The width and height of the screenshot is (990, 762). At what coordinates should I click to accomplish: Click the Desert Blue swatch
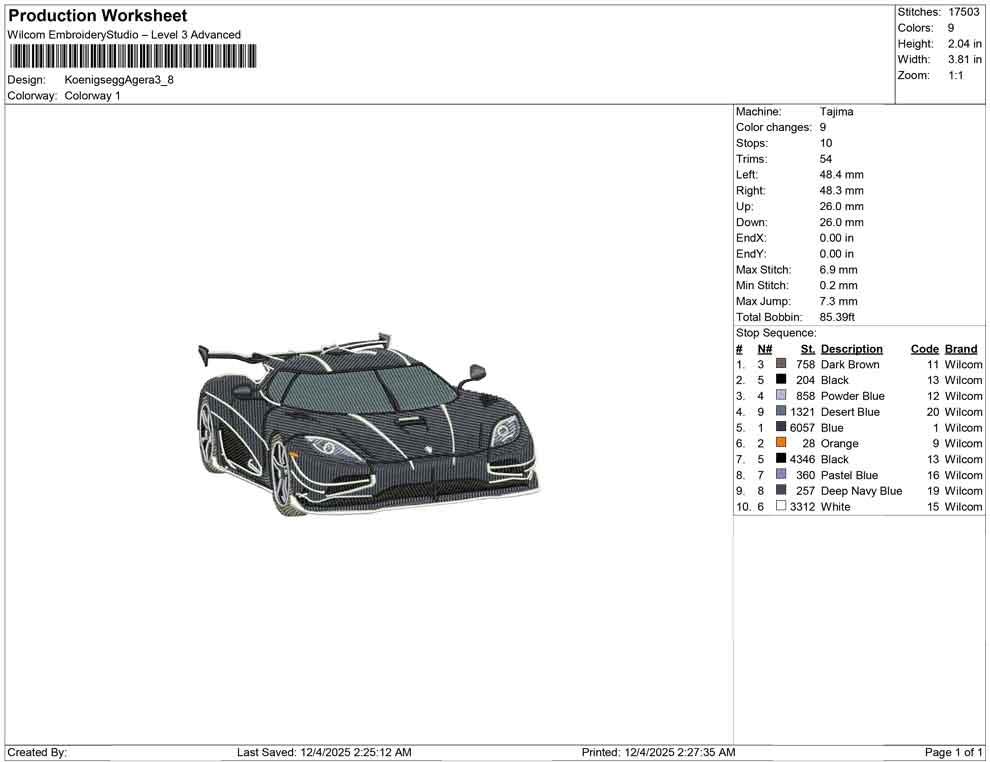click(x=780, y=412)
